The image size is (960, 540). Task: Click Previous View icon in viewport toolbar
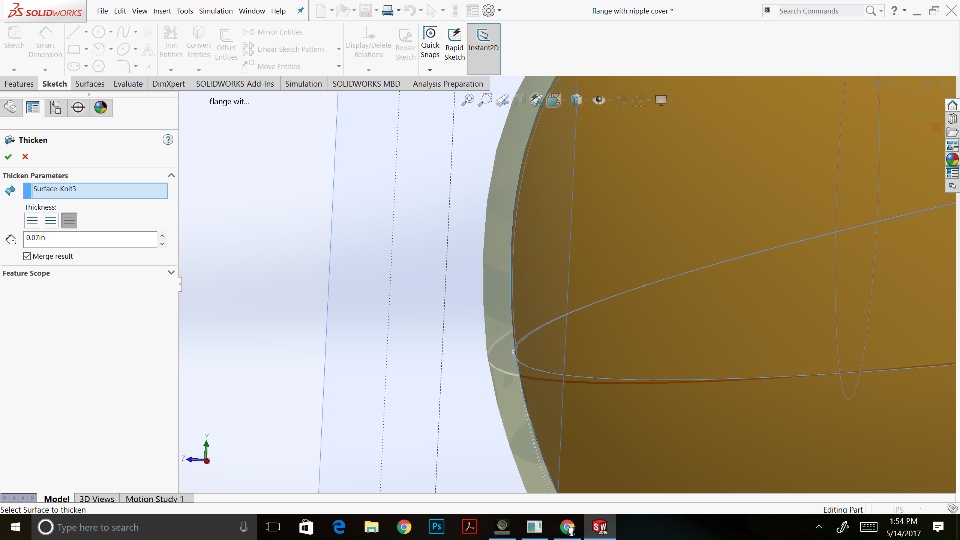click(x=503, y=100)
